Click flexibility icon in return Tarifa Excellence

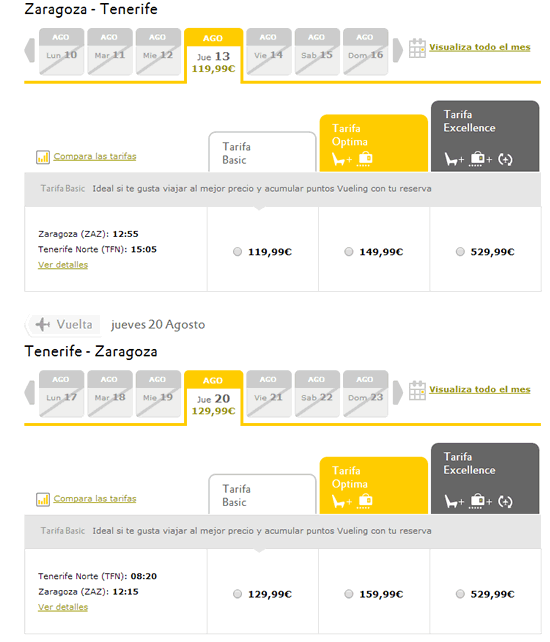tap(505, 502)
